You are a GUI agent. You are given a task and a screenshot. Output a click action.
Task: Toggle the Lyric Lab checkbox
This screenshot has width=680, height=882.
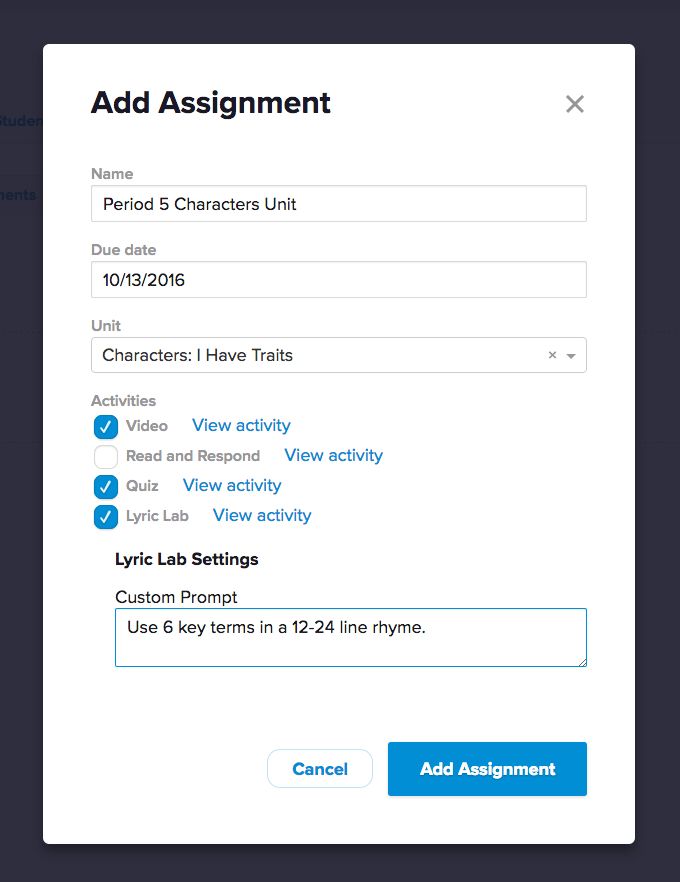point(106,517)
